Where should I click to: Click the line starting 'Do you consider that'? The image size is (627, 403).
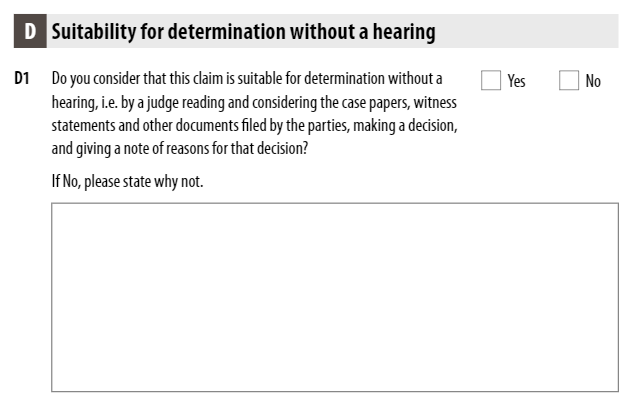(247, 79)
